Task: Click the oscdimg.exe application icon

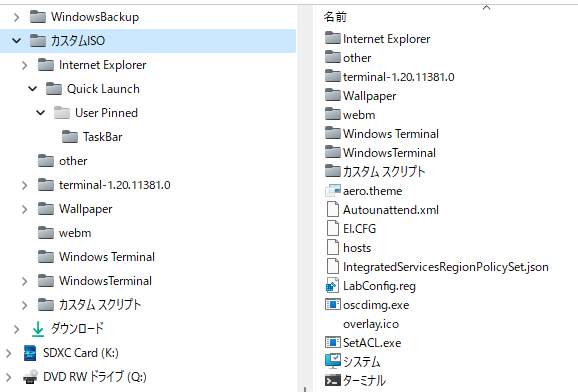Action: tap(333, 305)
